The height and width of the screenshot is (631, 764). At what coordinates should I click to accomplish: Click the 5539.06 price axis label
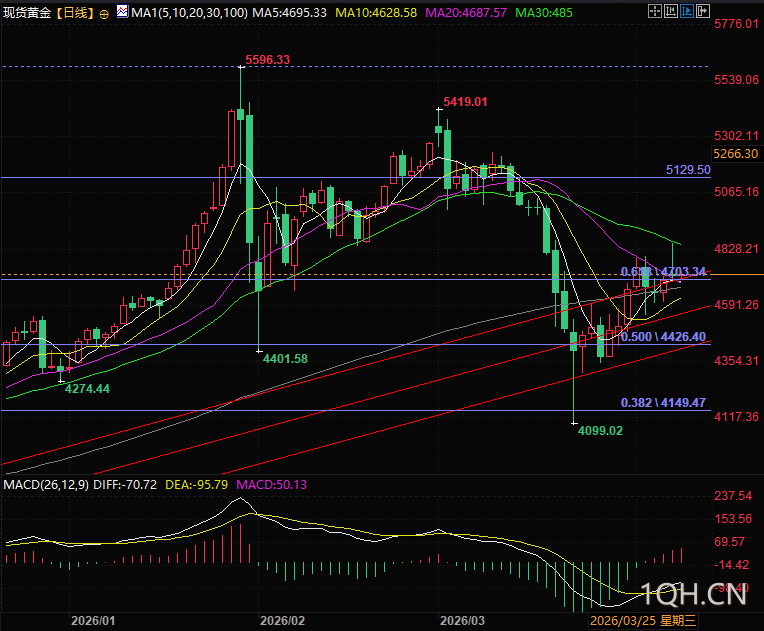736,79
